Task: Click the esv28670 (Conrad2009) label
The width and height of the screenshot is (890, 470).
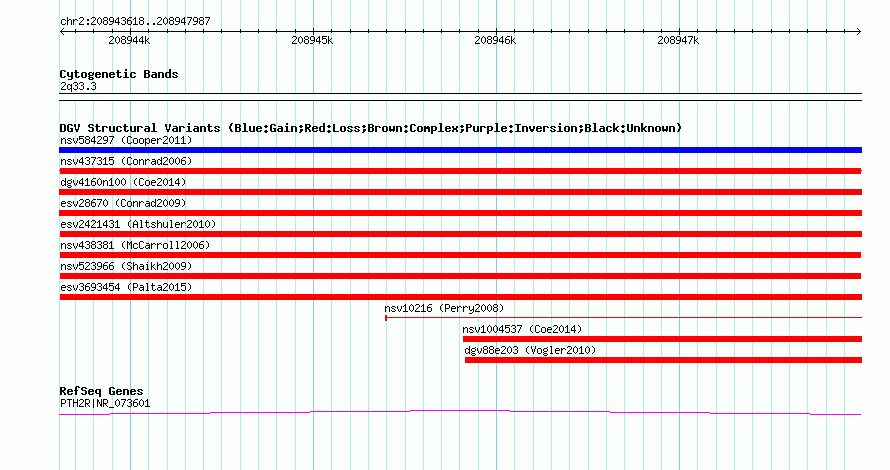Action: click(x=123, y=203)
